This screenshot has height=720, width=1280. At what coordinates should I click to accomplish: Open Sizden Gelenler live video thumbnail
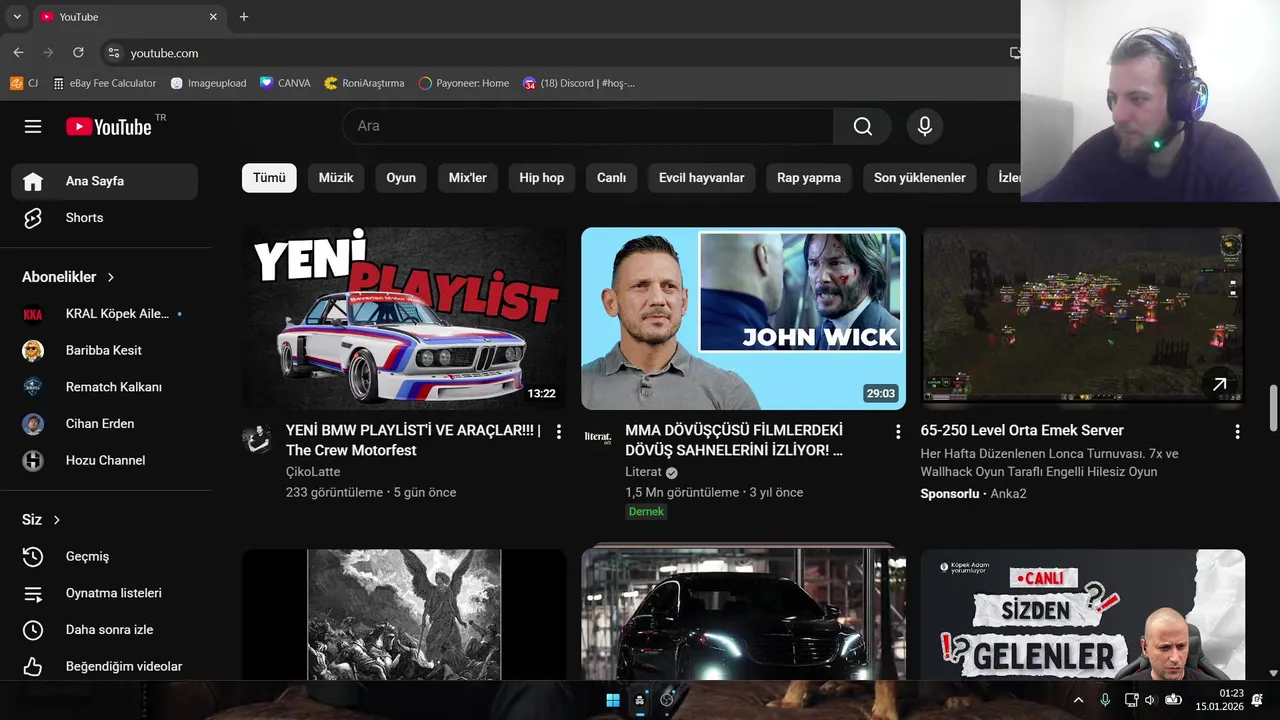coord(1083,615)
